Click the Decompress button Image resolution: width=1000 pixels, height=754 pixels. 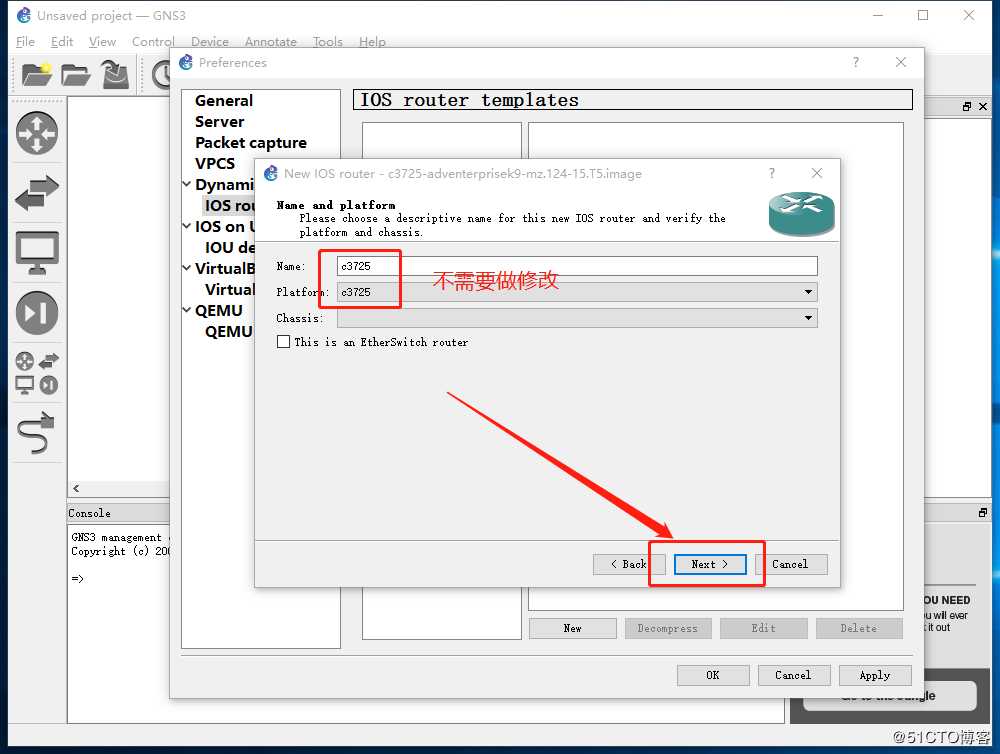pos(668,628)
